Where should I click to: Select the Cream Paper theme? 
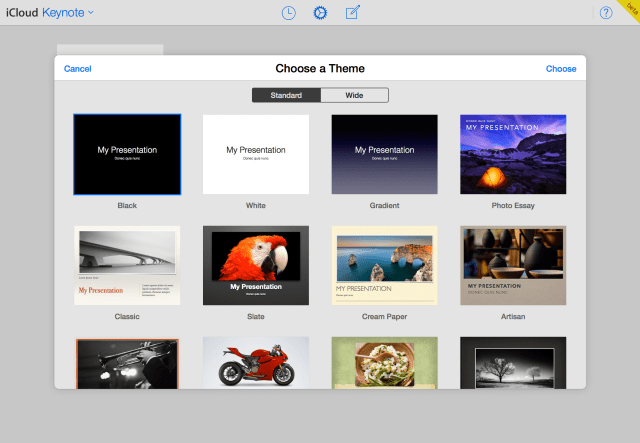coord(384,265)
